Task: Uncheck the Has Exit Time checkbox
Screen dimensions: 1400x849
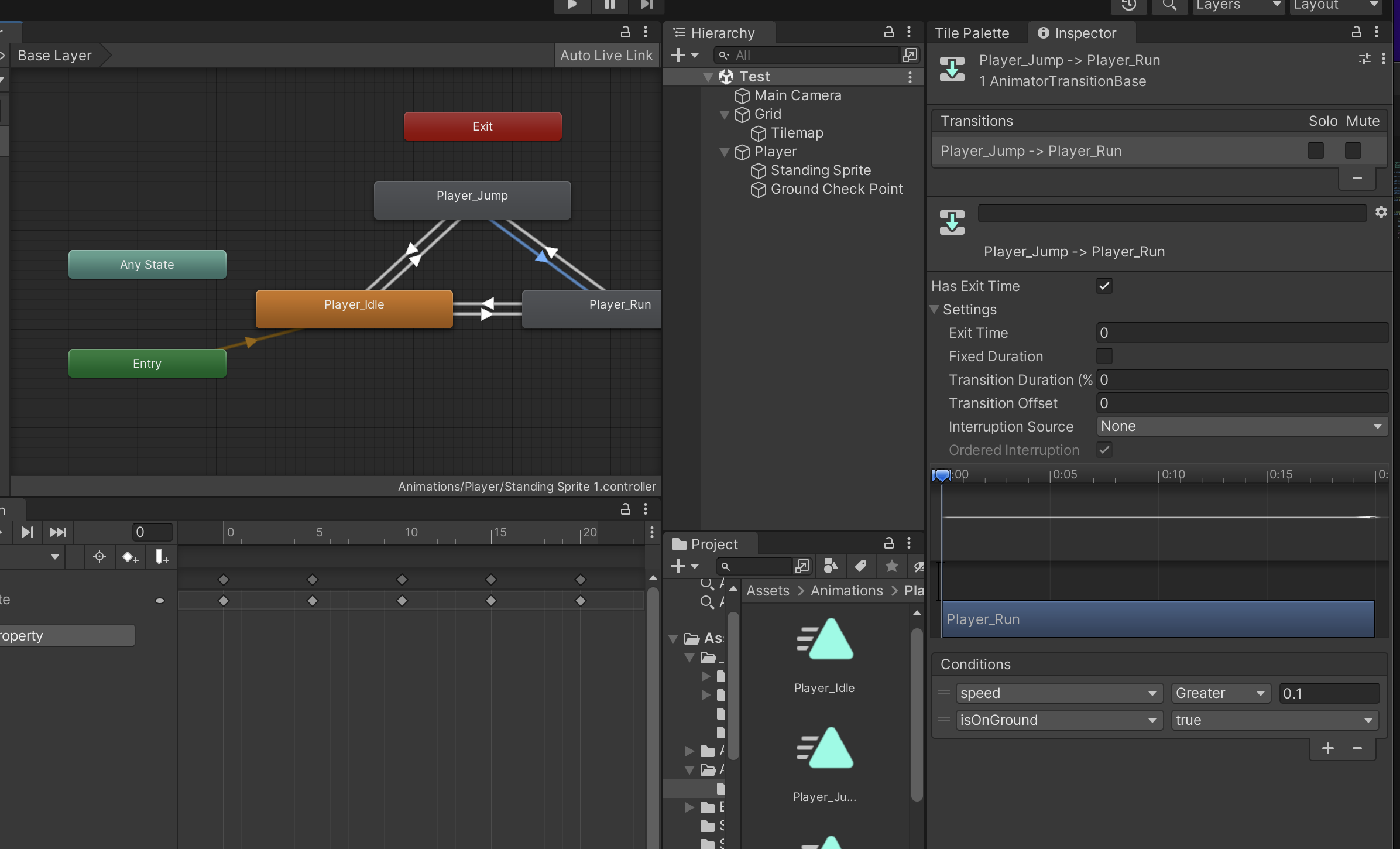Action: click(x=1104, y=286)
